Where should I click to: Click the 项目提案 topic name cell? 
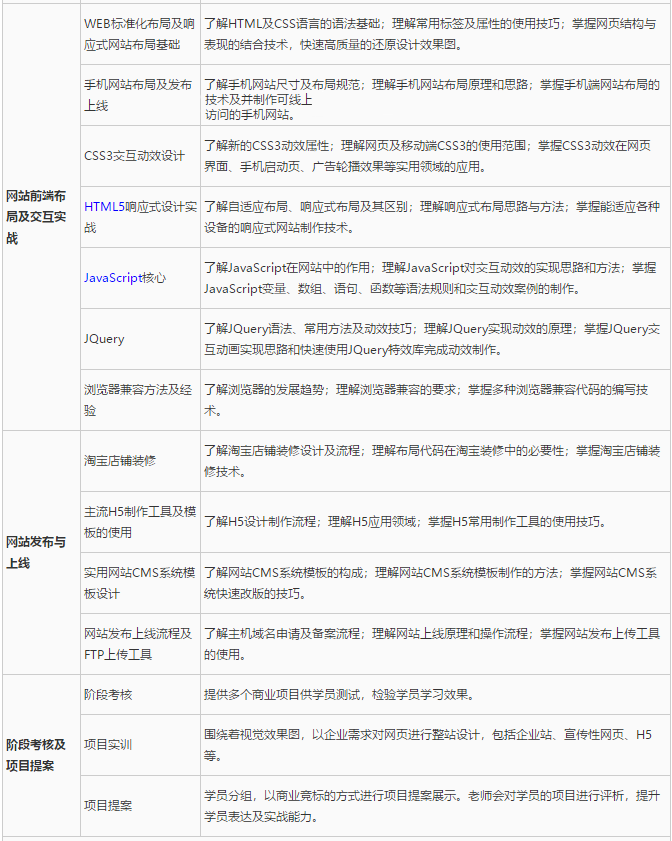pyautogui.click(x=108, y=805)
